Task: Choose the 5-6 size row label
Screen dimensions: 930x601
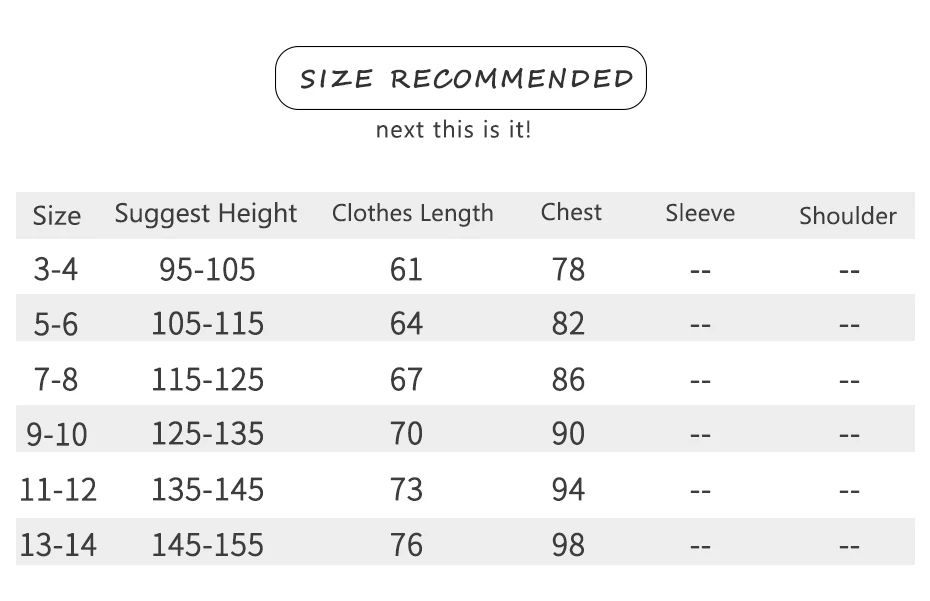Action: pyautogui.click(x=56, y=324)
